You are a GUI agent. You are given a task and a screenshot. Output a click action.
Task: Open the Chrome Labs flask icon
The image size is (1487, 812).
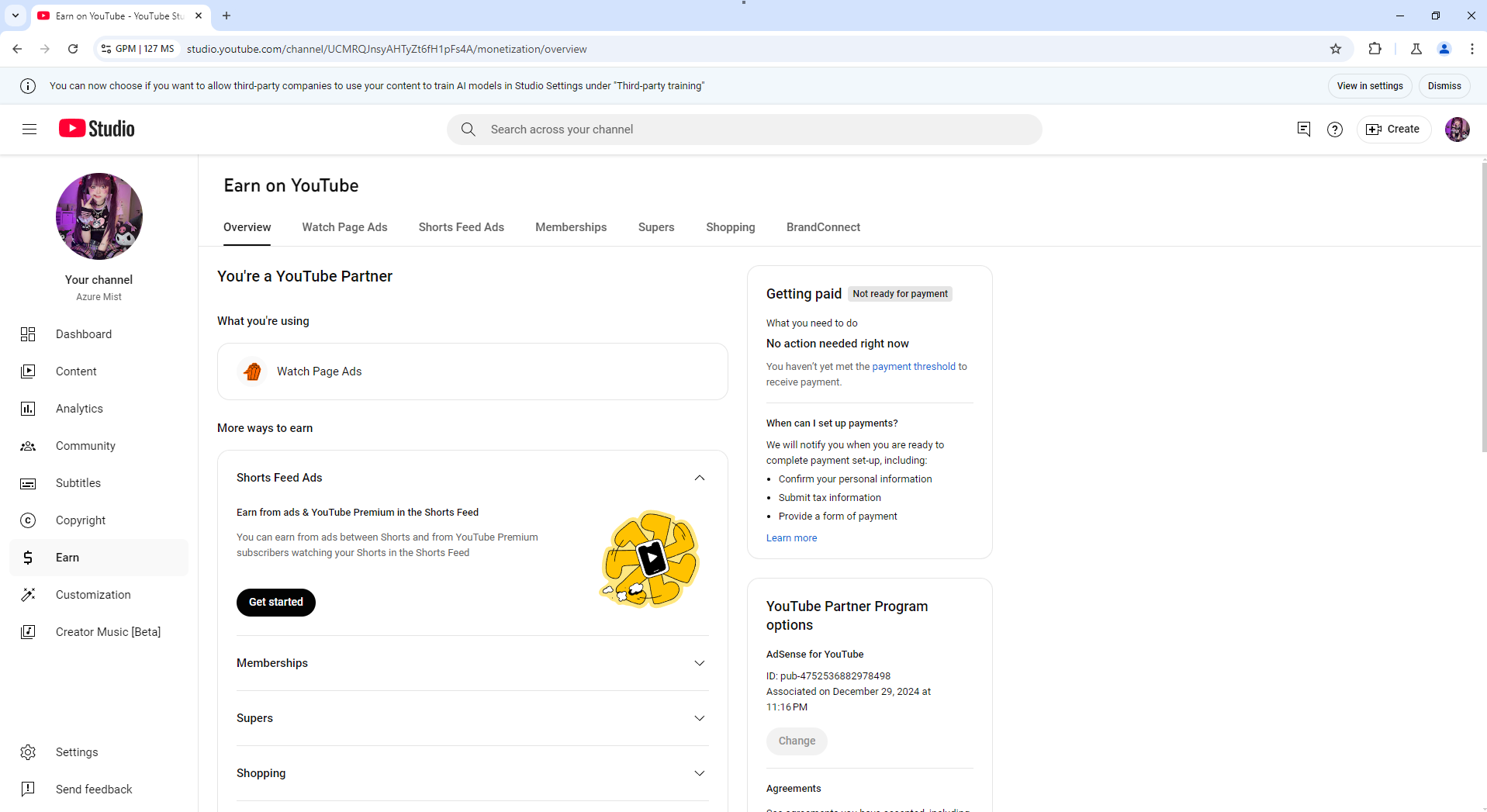click(1416, 49)
